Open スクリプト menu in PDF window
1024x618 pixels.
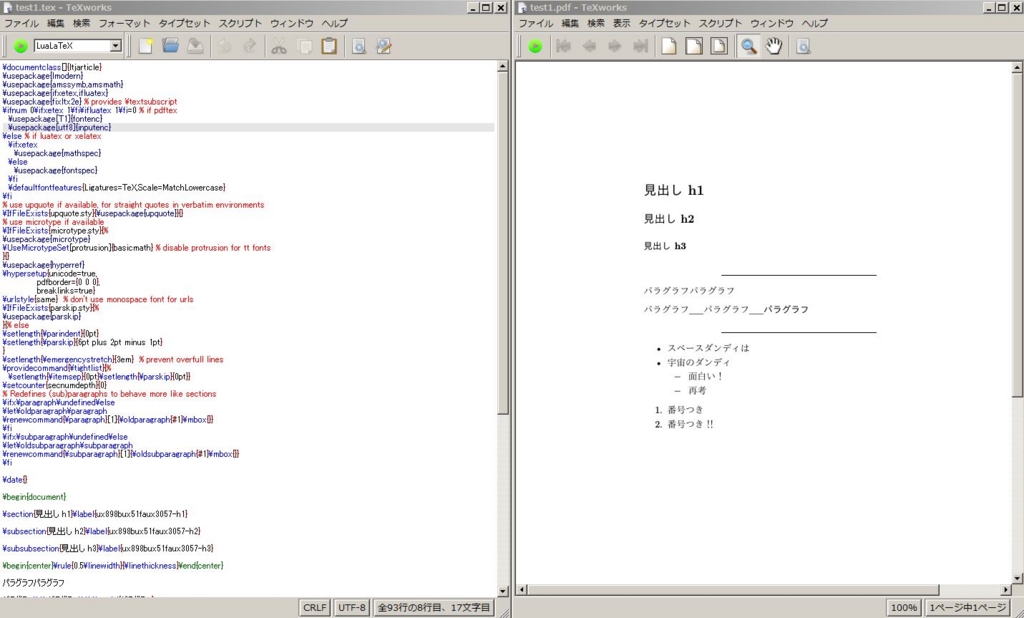pyautogui.click(x=720, y=23)
